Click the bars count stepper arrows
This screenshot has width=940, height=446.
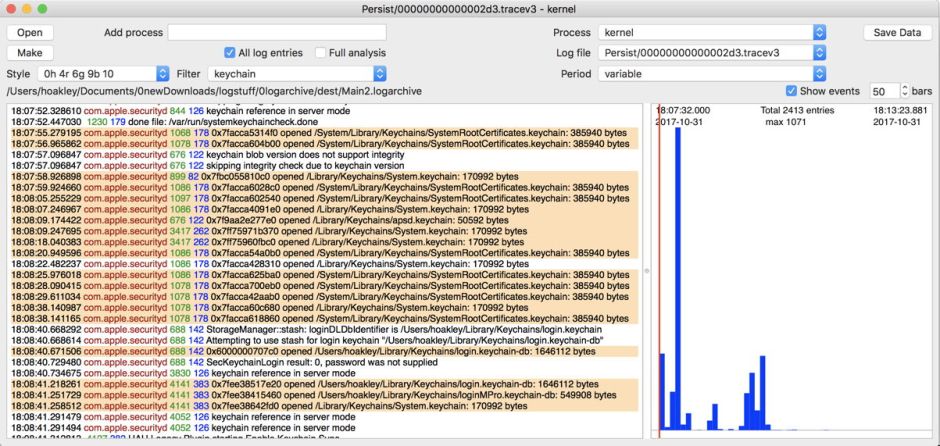pyautogui.click(x=906, y=90)
